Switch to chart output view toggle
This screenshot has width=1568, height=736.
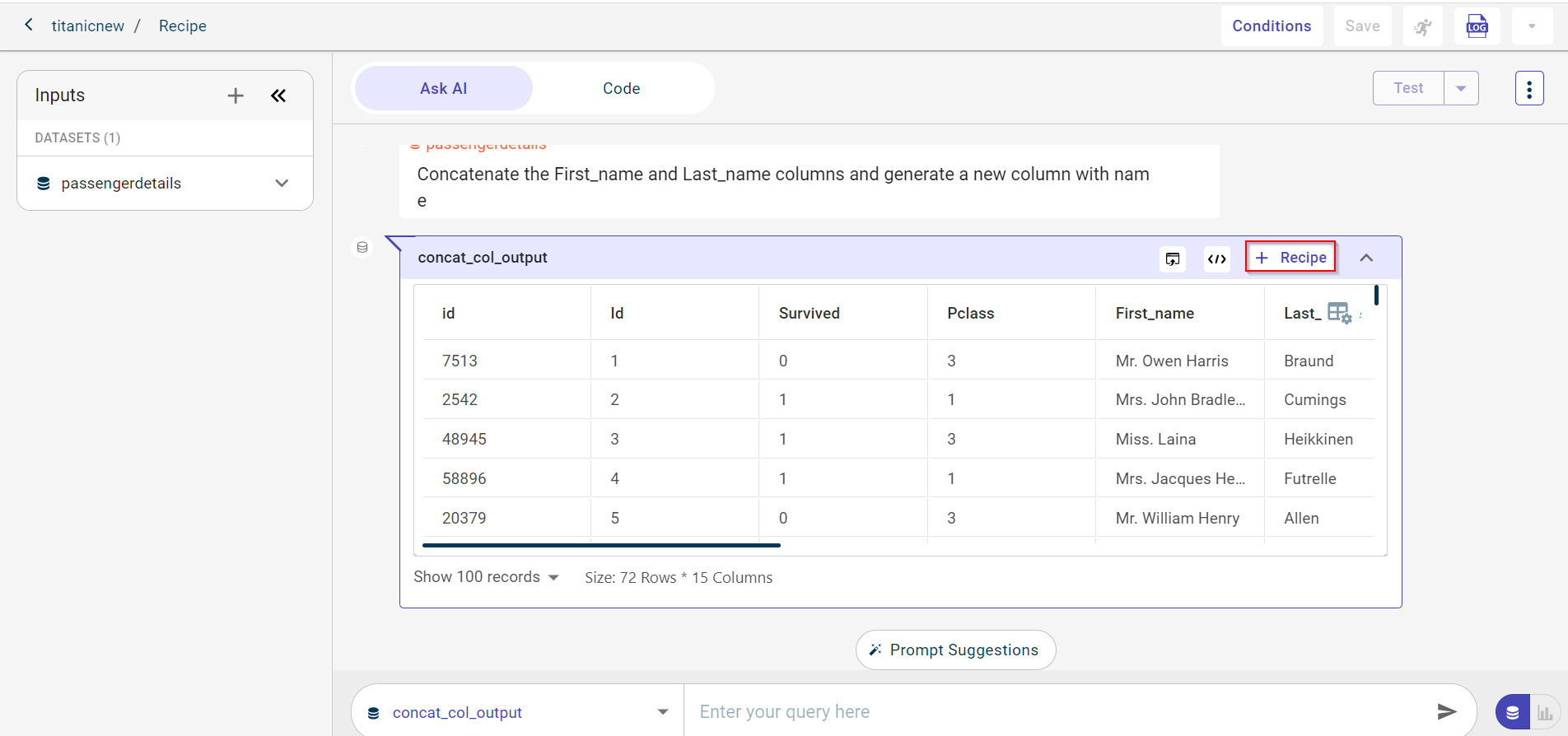(1545, 712)
